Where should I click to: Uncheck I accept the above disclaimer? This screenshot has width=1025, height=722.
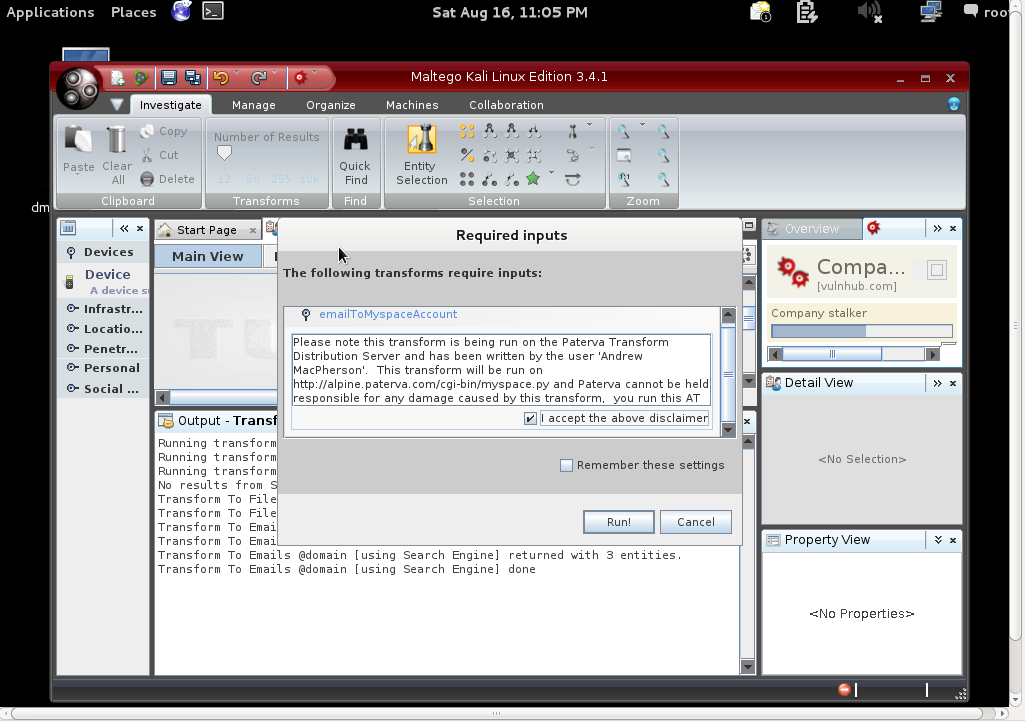point(530,419)
